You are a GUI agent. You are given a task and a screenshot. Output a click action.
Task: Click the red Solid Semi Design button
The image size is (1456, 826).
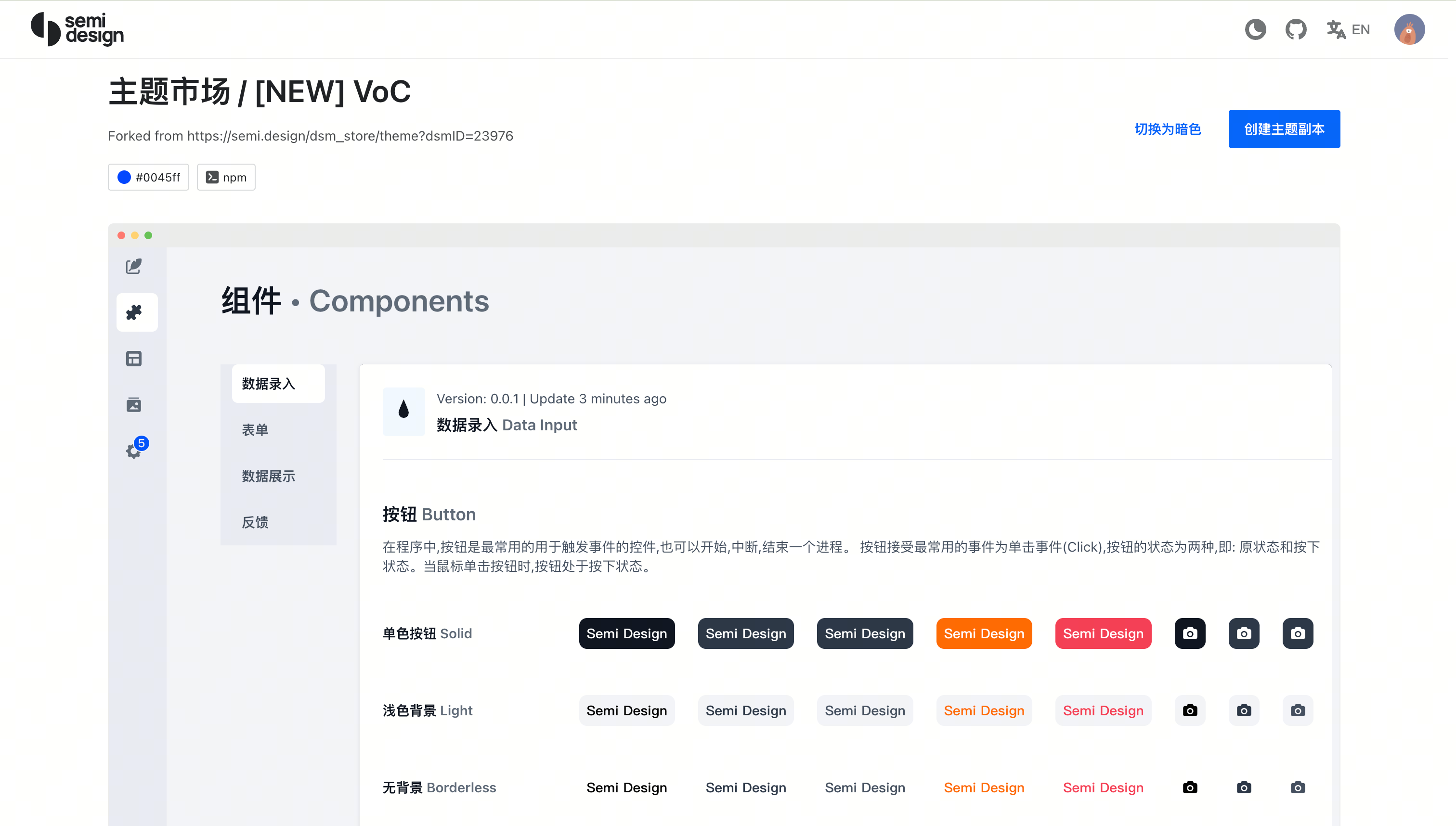(x=1103, y=633)
